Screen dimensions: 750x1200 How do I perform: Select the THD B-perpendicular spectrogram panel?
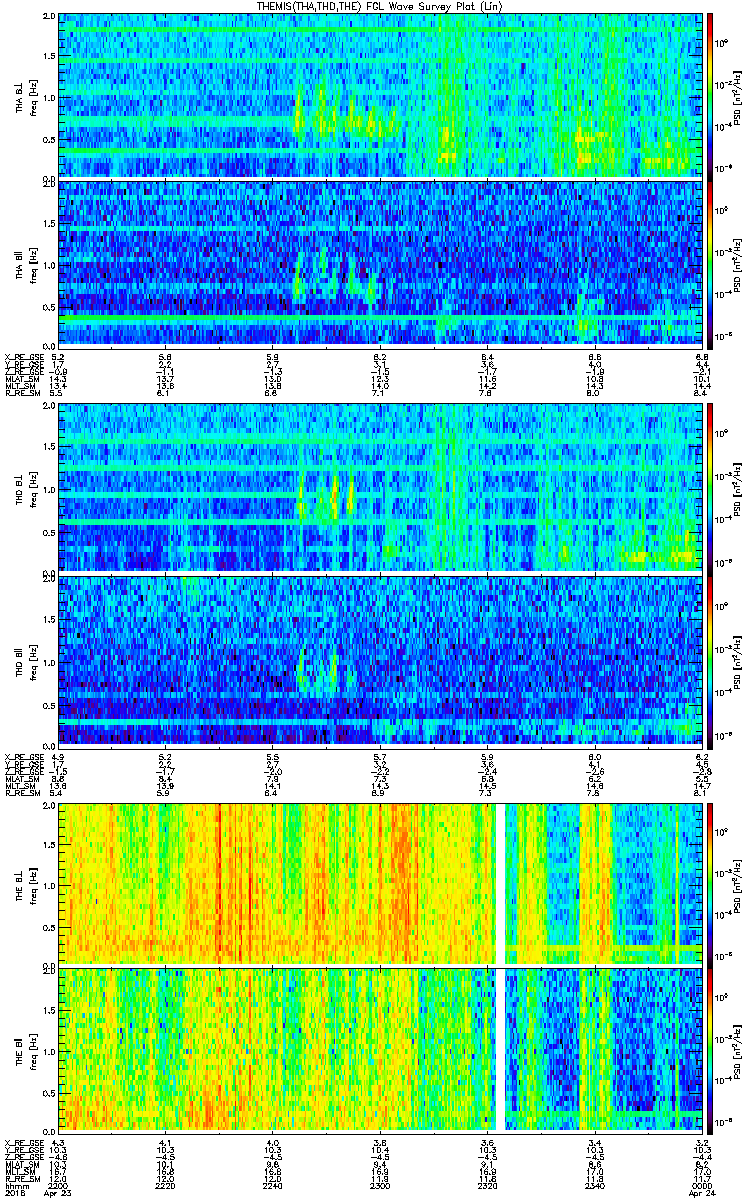[381, 487]
